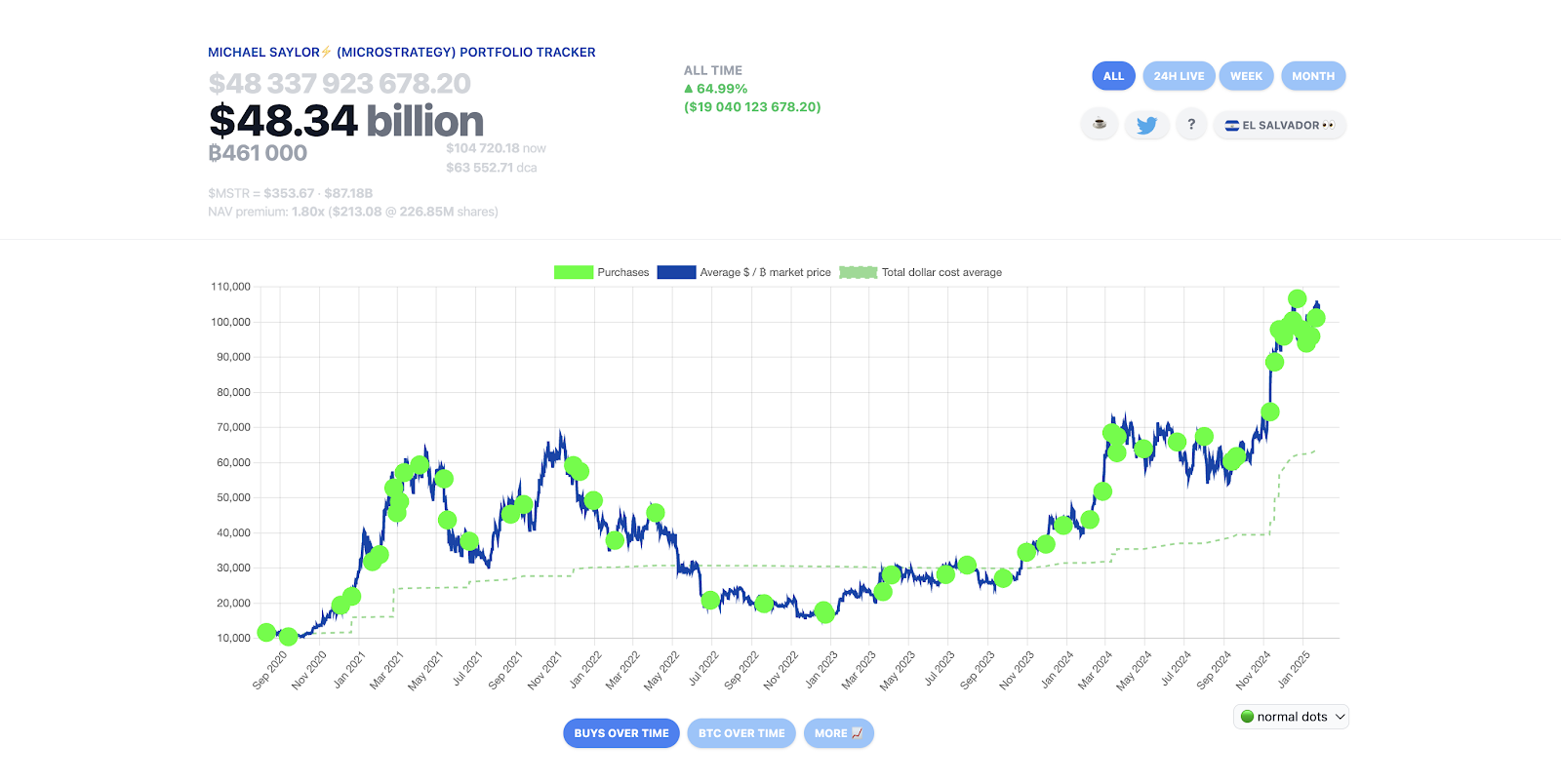This screenshot has width=1561, height=784.
Task: Click the green dot icon in normal dots selector
Action: click(1246, 717)
